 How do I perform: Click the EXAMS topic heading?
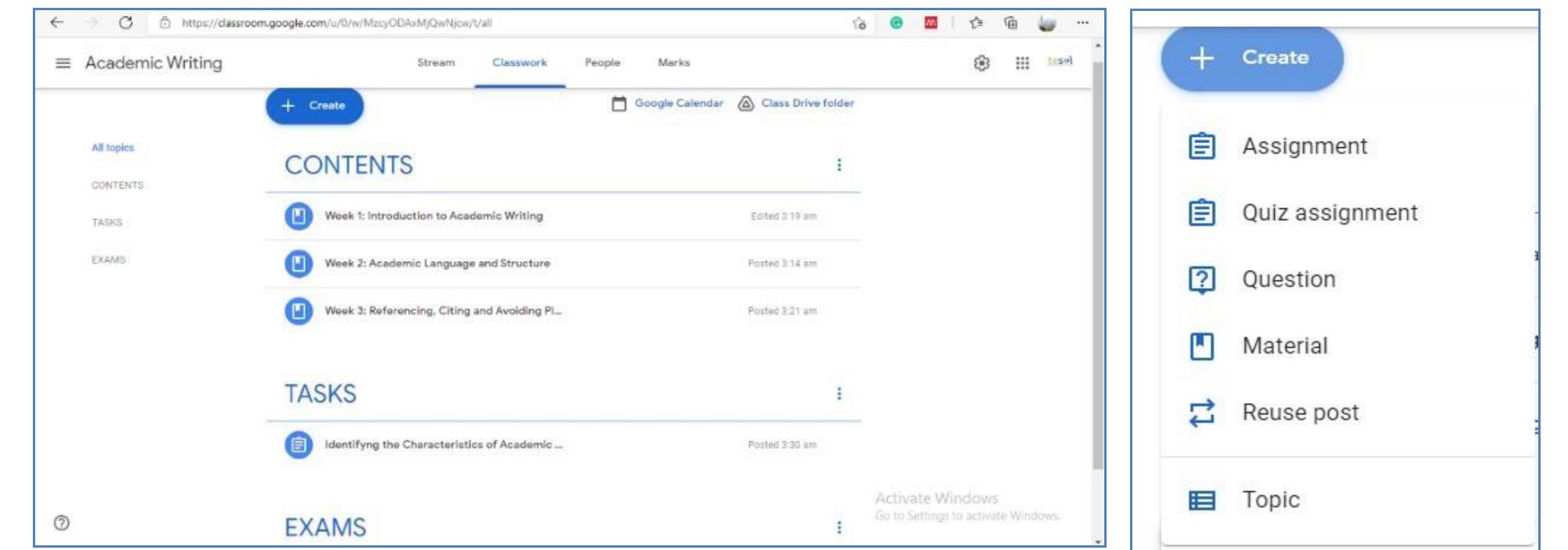click(325, 527)
